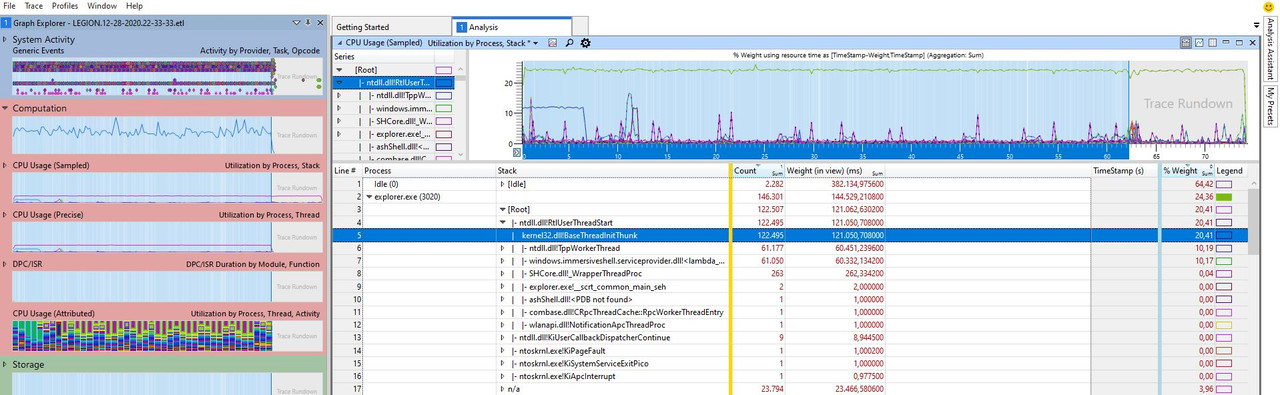This screenshot has width=1280, height=395.
Task: Expand System Activity group in Graph Explorer
Action: click(x=6, y=39)
